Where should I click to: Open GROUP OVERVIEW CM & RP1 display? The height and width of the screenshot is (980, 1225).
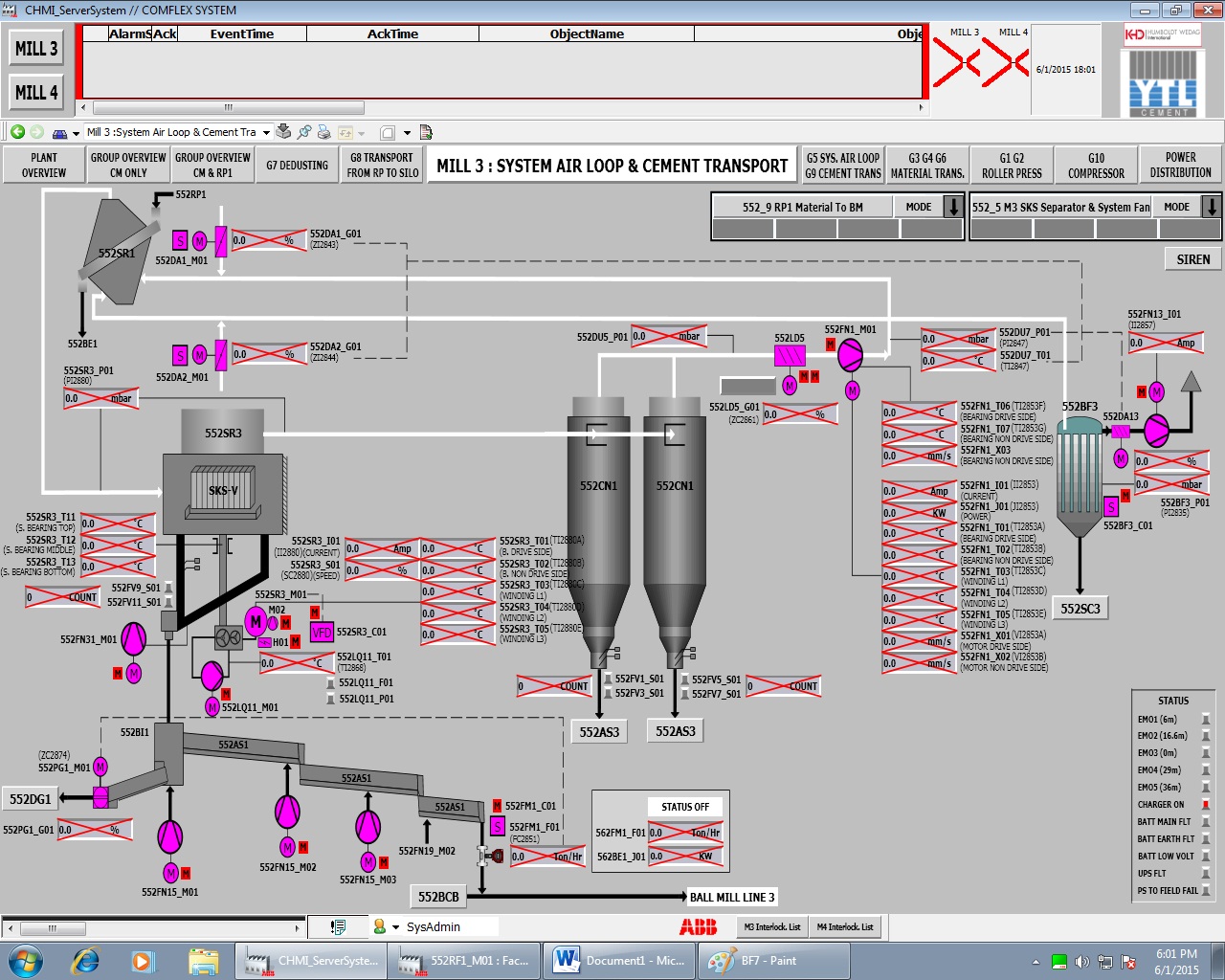(212, 166)
